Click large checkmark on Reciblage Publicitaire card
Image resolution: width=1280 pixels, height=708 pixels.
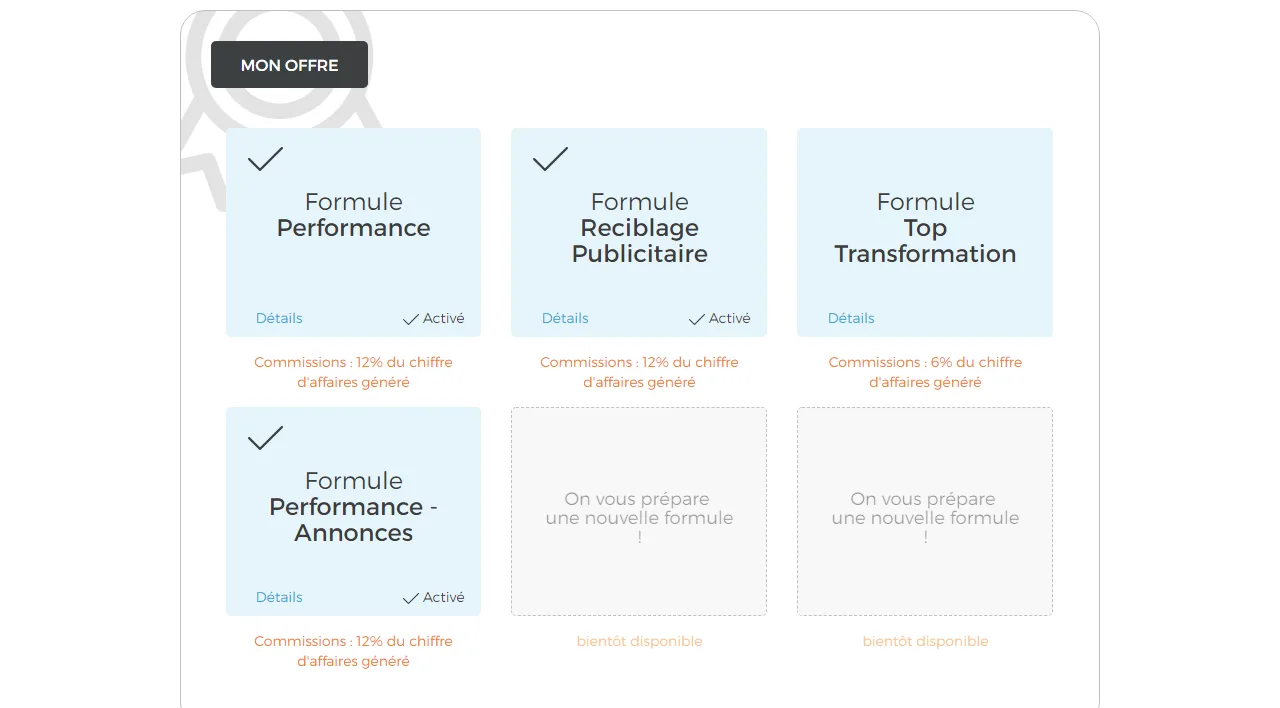click(x=550, y=159)
